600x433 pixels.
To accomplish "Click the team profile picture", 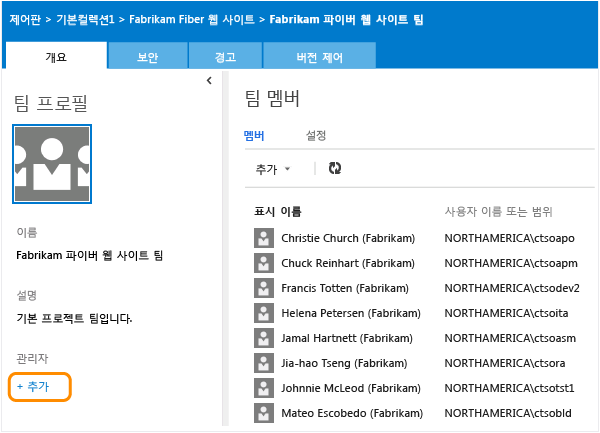I will 52,164.
